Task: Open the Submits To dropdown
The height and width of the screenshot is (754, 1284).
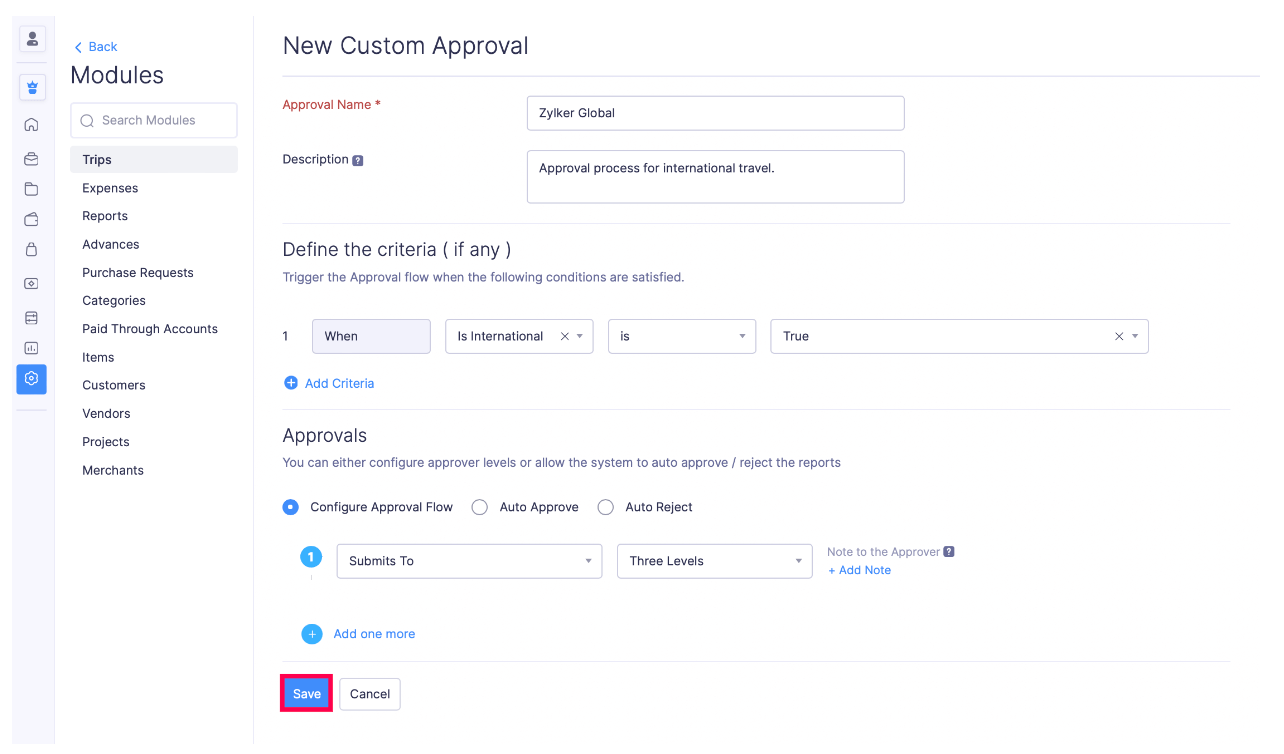Action: click(x=468, y=561)
